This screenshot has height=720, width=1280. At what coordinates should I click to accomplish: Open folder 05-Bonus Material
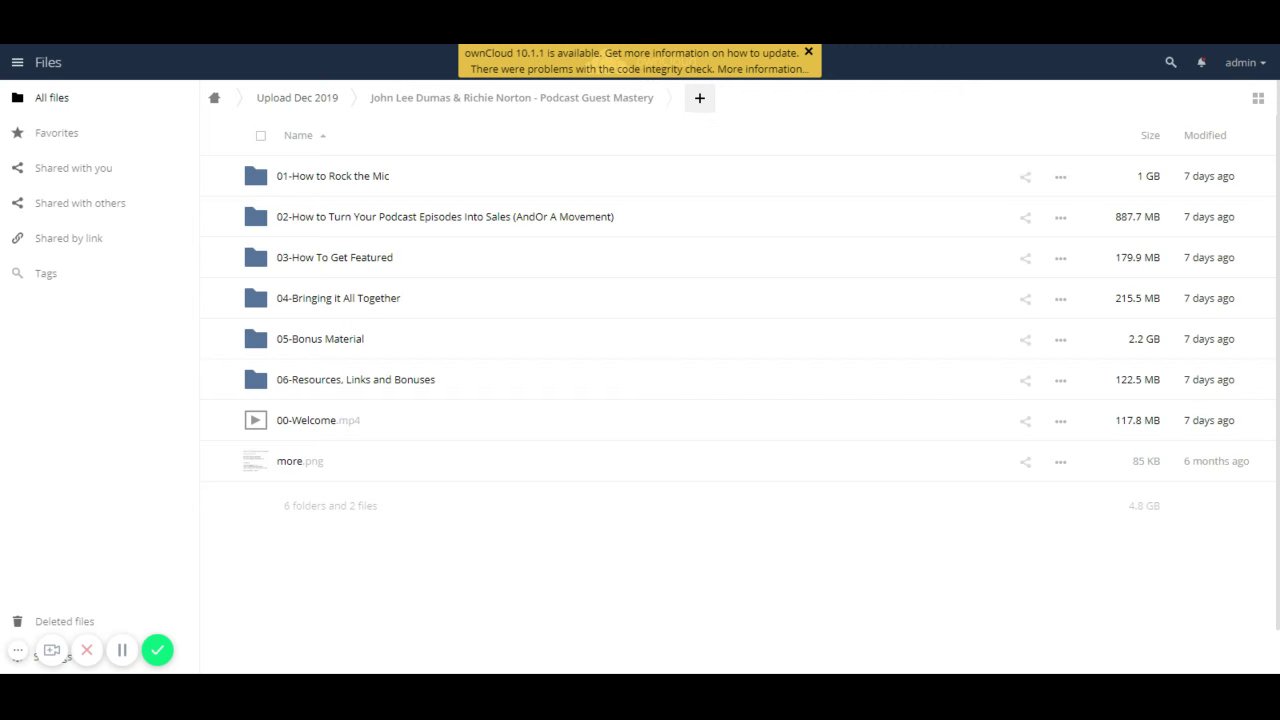coord(320,339)
